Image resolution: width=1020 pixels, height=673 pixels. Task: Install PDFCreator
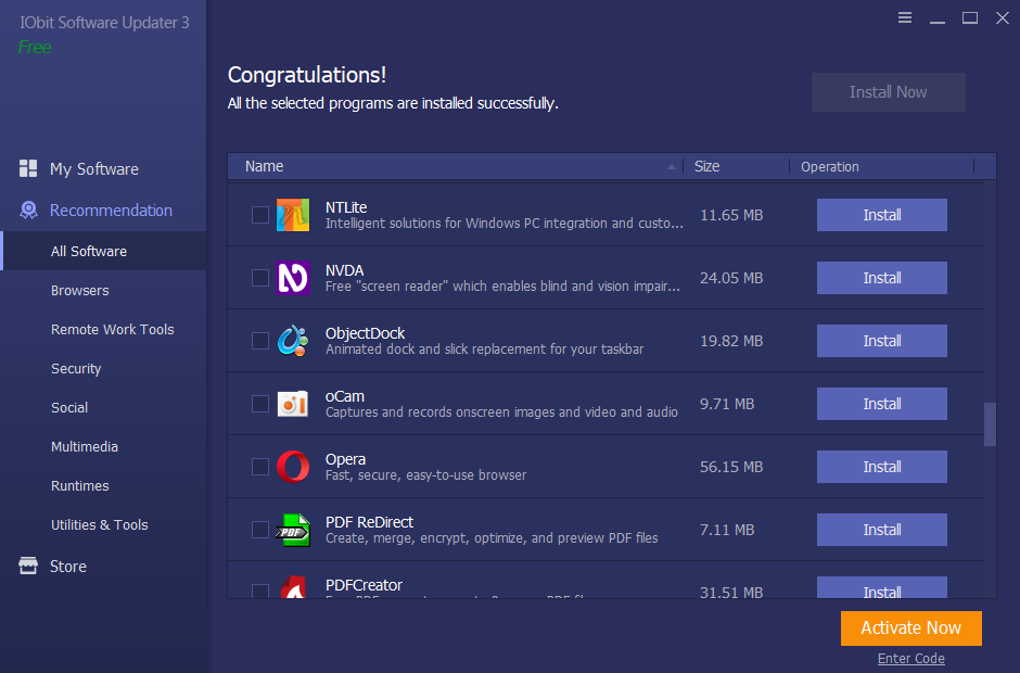881,588
